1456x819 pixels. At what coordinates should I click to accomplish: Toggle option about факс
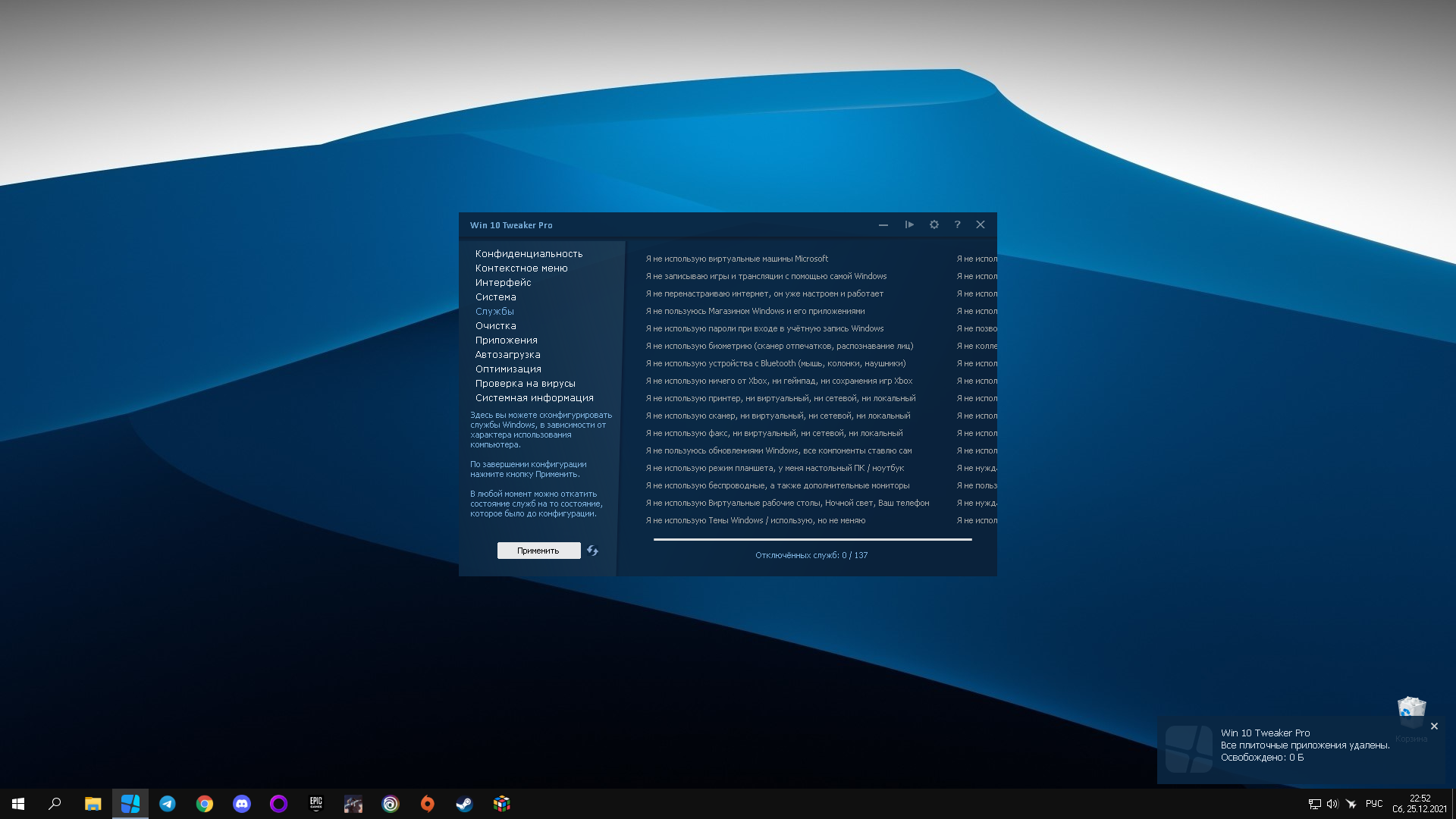pos(773,433)
